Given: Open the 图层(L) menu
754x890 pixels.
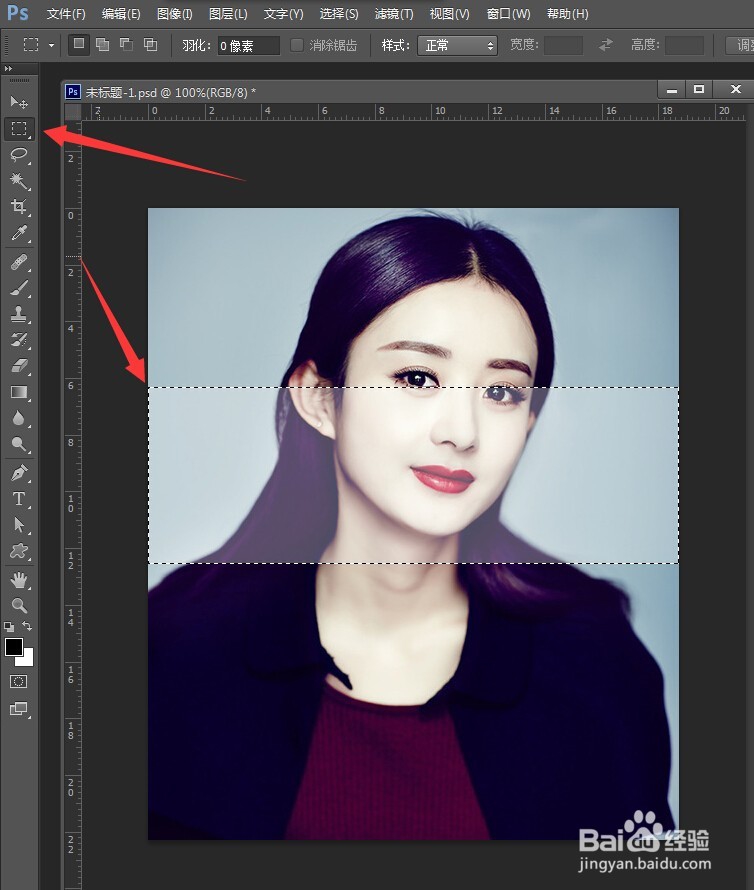Looking at the screenshot, I should (228, 14).
